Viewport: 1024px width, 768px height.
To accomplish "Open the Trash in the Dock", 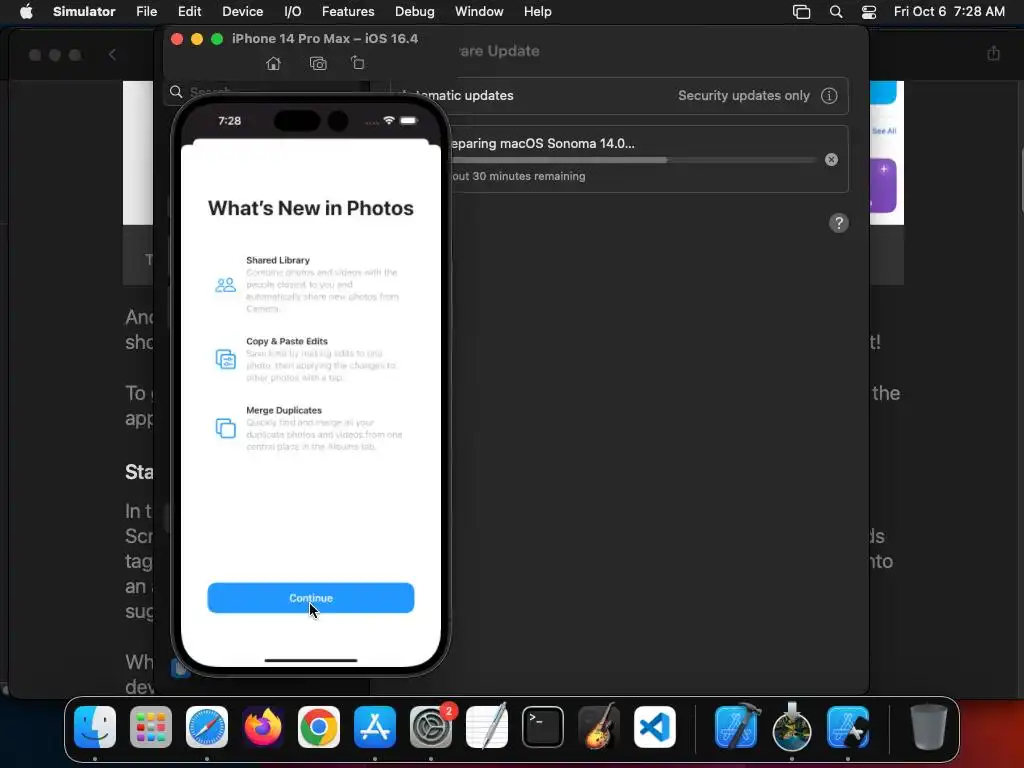I will point(929,727).
